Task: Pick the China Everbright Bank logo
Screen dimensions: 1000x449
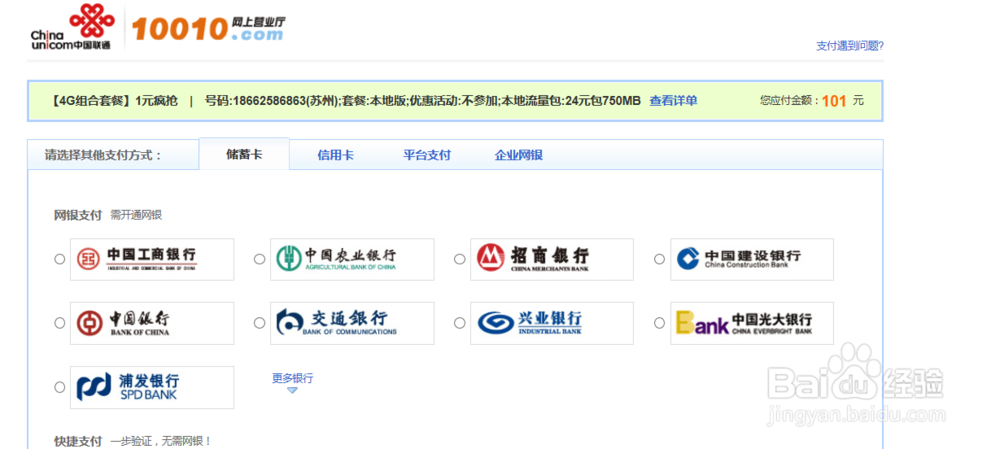Action: [752, 323]
